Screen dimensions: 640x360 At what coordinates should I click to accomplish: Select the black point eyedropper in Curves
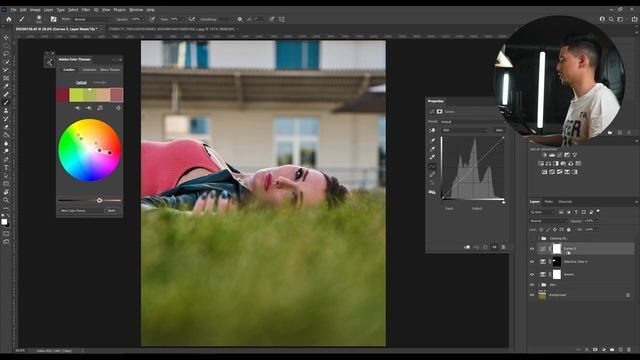[x=432, y=140]
